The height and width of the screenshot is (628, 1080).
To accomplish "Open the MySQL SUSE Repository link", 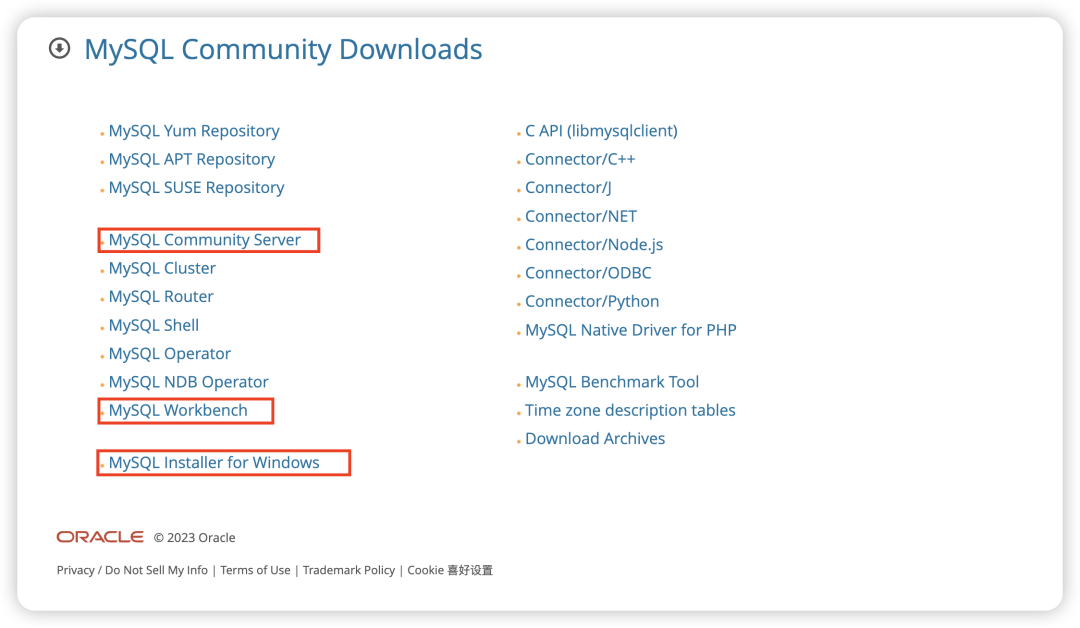I will [196, 187].
